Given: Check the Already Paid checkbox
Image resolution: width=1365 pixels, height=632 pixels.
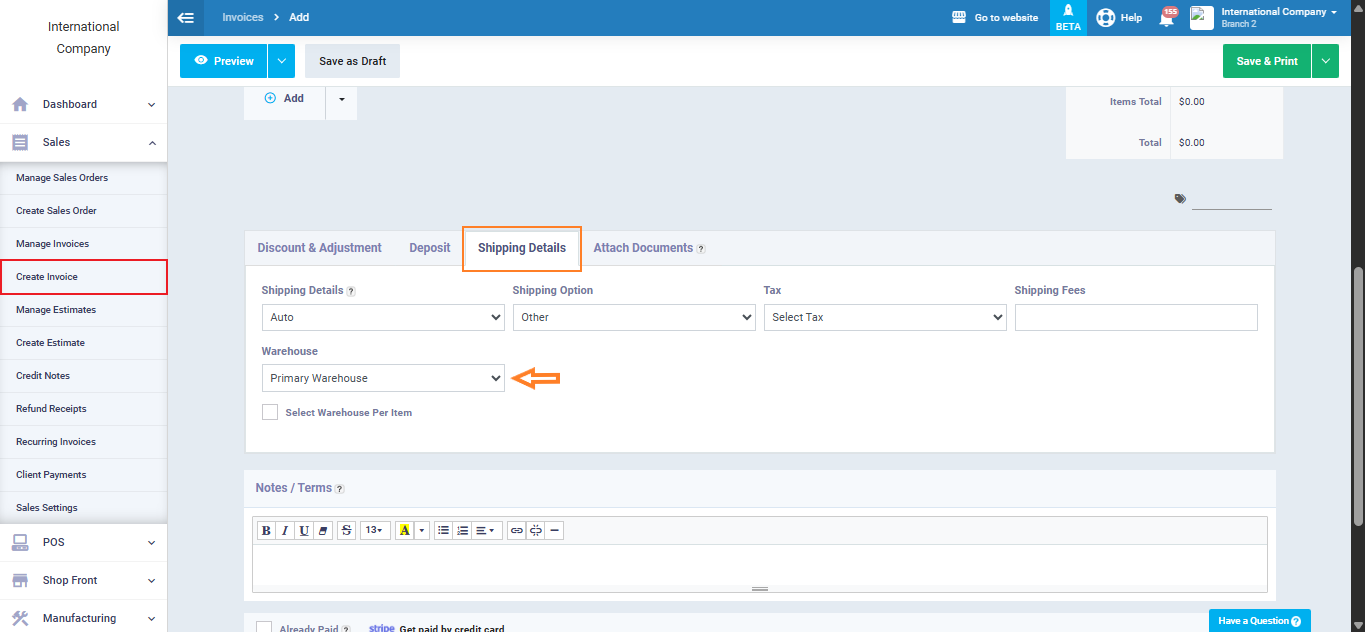Looking at the screenshot, I should pos(264,628).
